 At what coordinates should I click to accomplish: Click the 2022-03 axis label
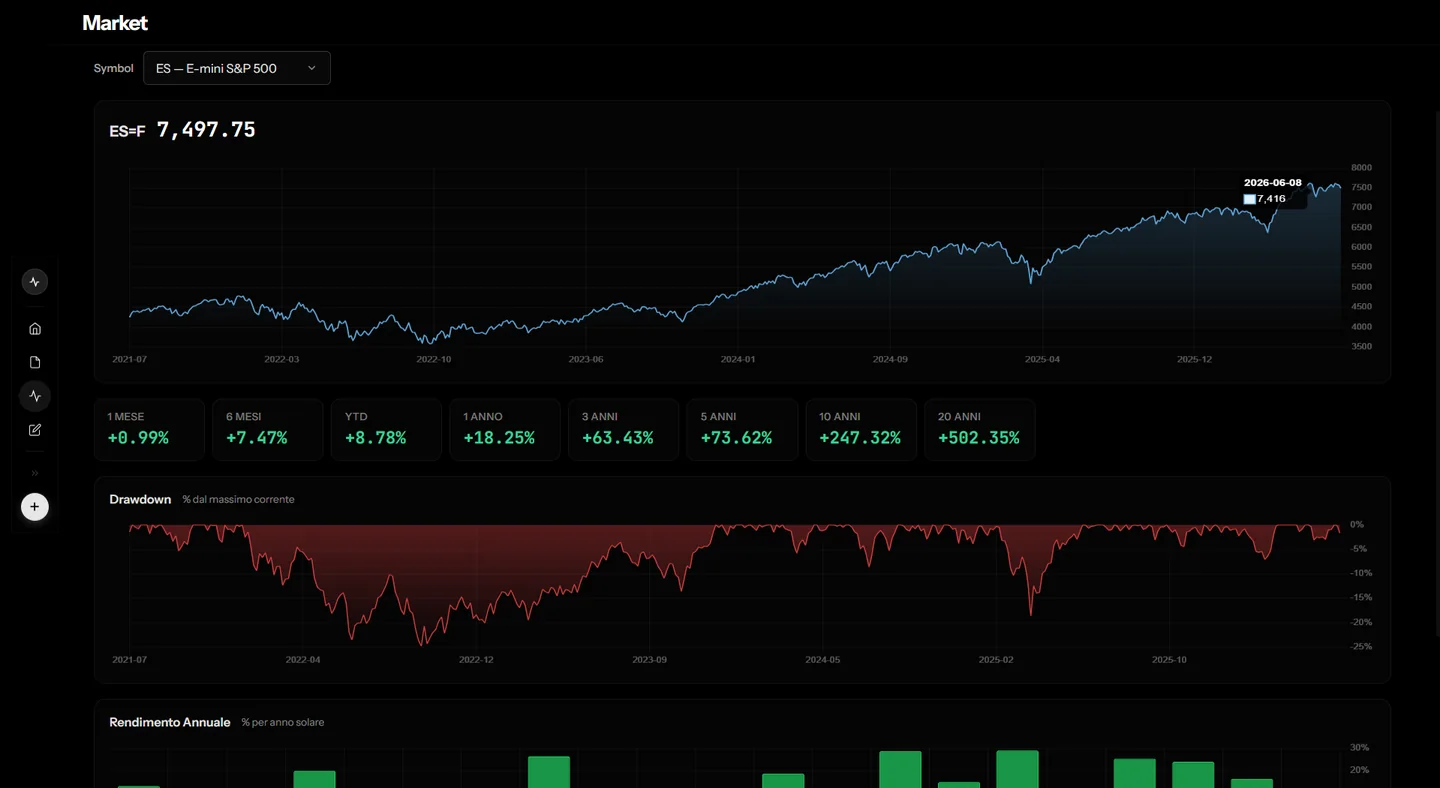pyautogui.click(x=282, y=359)
